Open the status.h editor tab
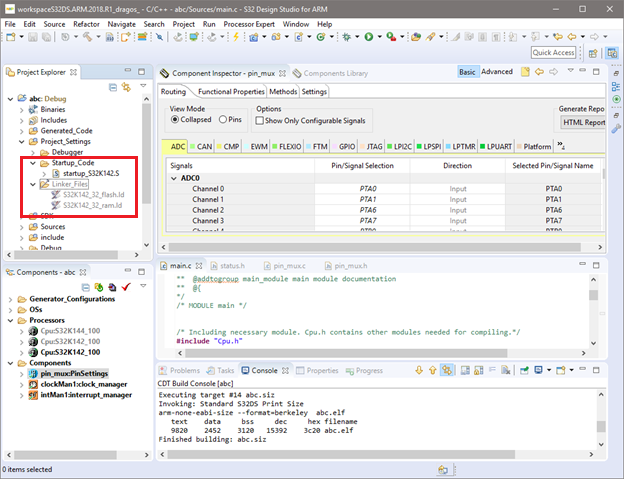This screenshot has height=479, width=624. [228, 266]
